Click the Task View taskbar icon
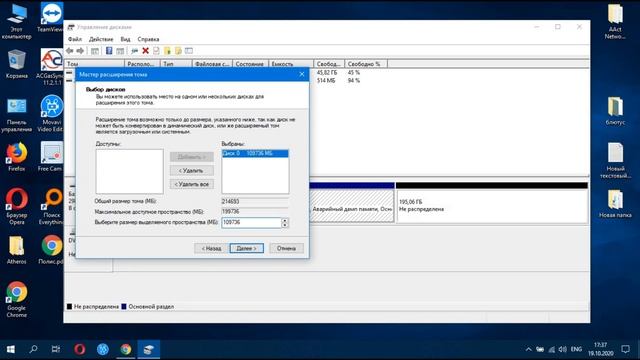Screen dimensions: 640x360 click(x=56, y=349)
